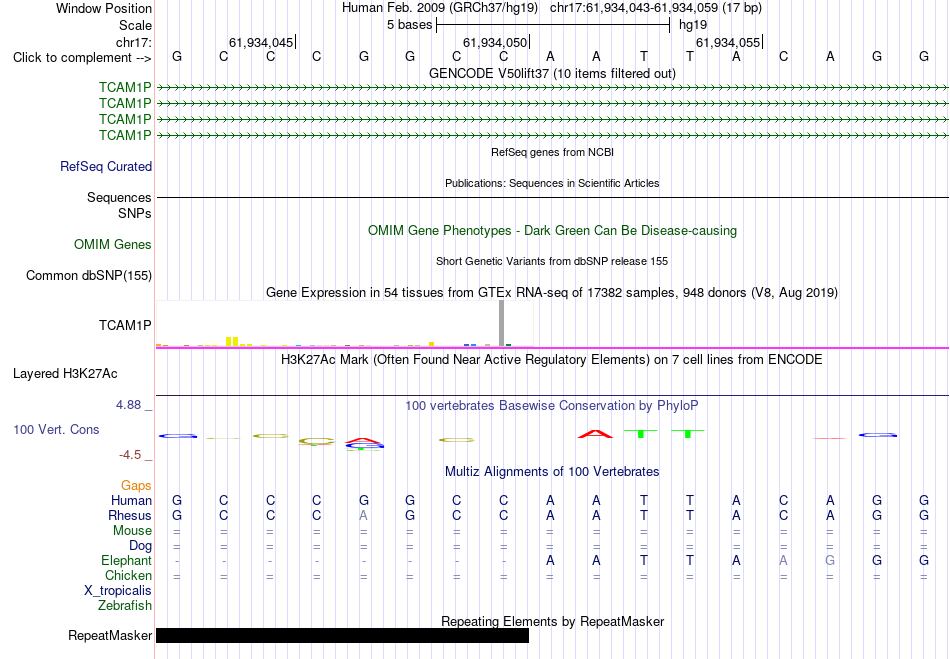Select the X_tropicalis alignment row label

(x=118, y=591)
